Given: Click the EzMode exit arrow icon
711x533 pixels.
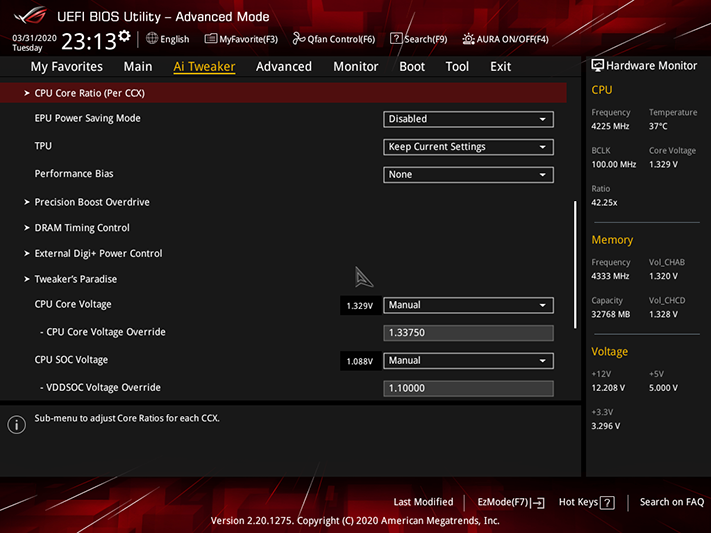Looking at the screenshot, I should (538, 503).
